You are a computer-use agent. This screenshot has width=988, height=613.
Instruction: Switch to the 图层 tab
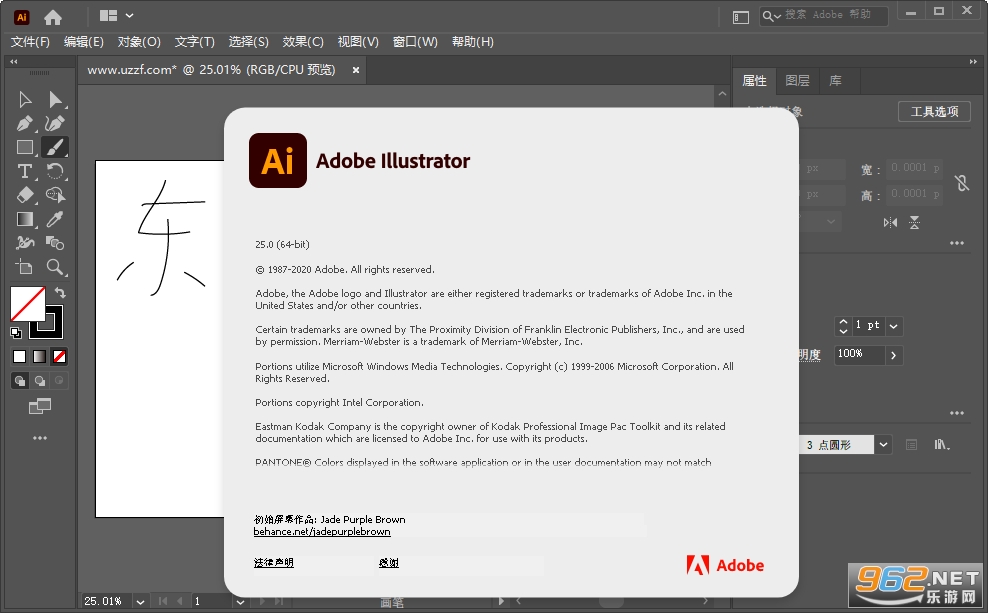click(x=797, y=81)
